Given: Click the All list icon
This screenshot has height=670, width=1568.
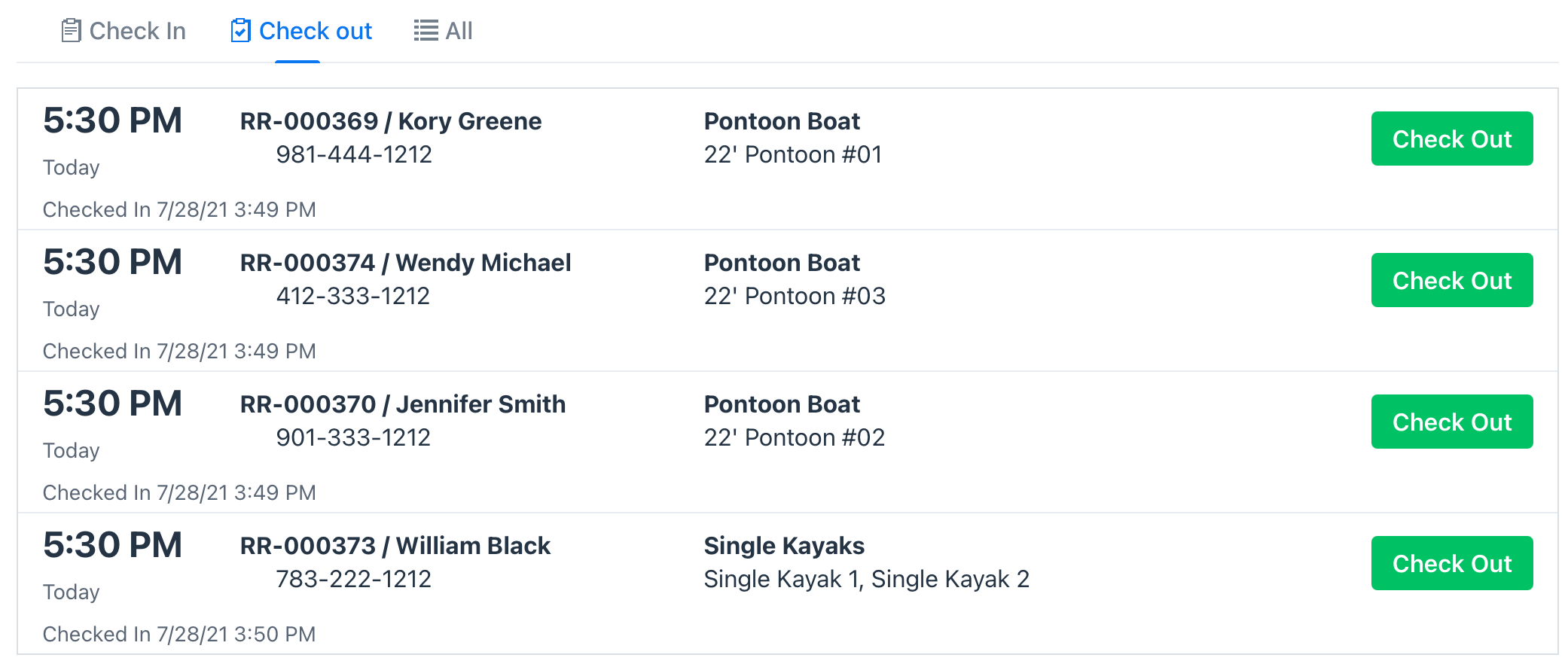Looking at the screenshot, I should pos(426,31).
